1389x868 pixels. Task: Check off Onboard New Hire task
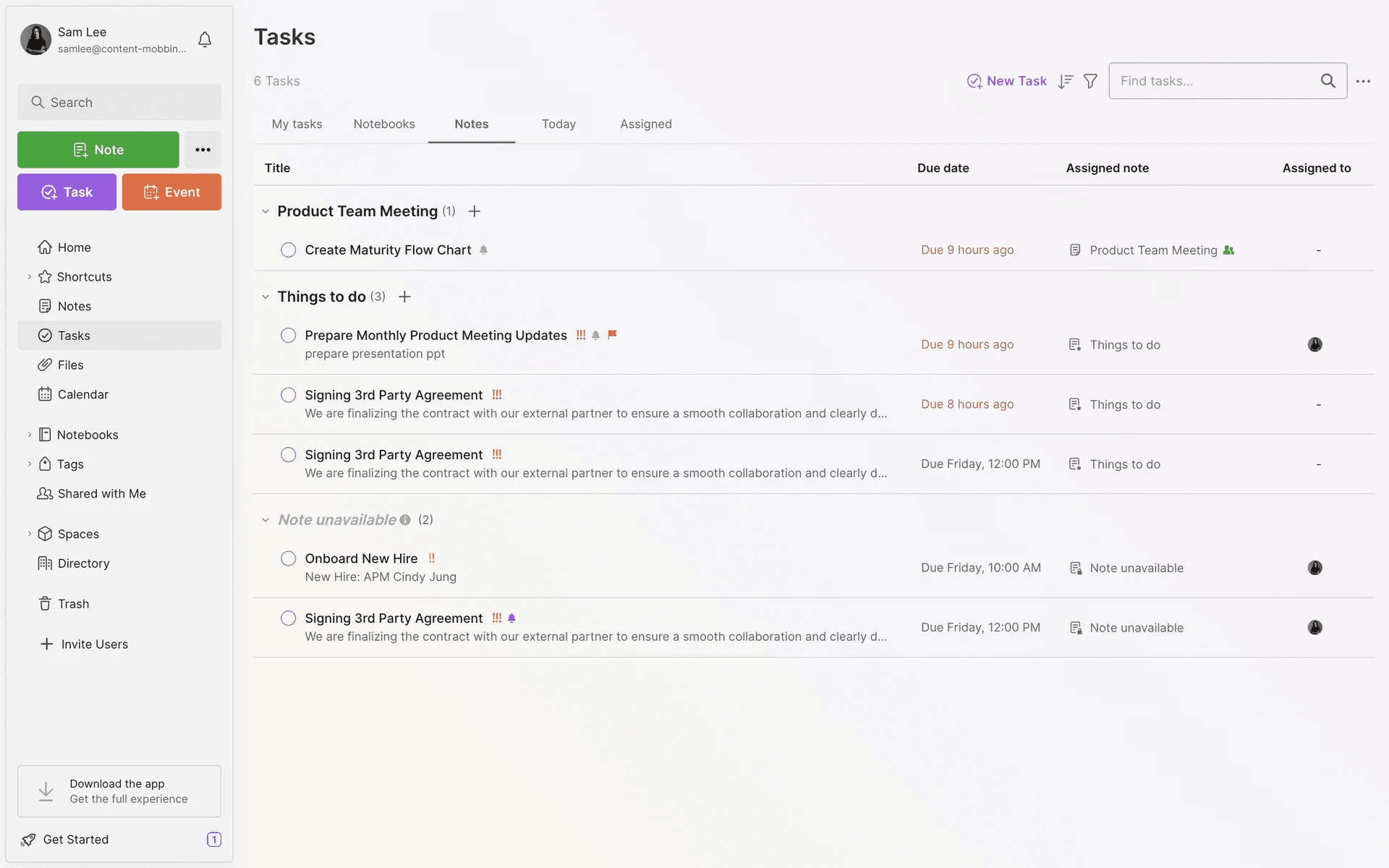point(288,558)
